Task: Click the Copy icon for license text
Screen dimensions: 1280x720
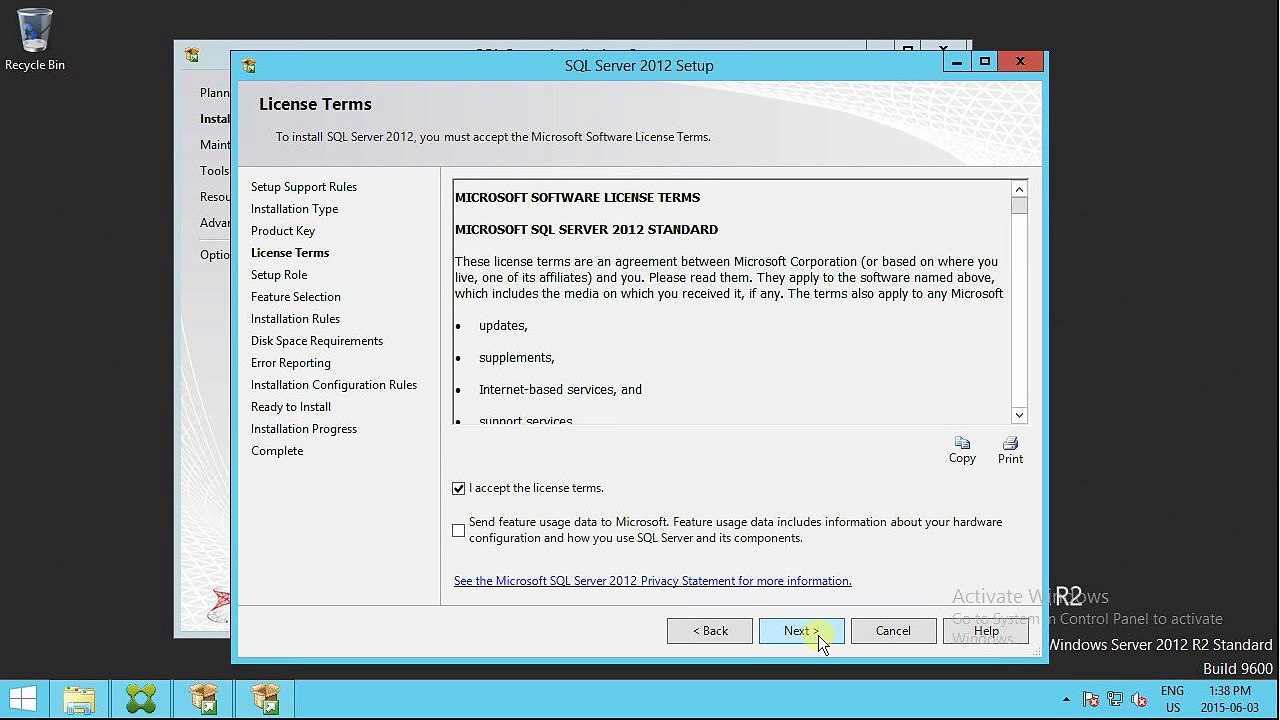Action: click(x=962, y=450)
